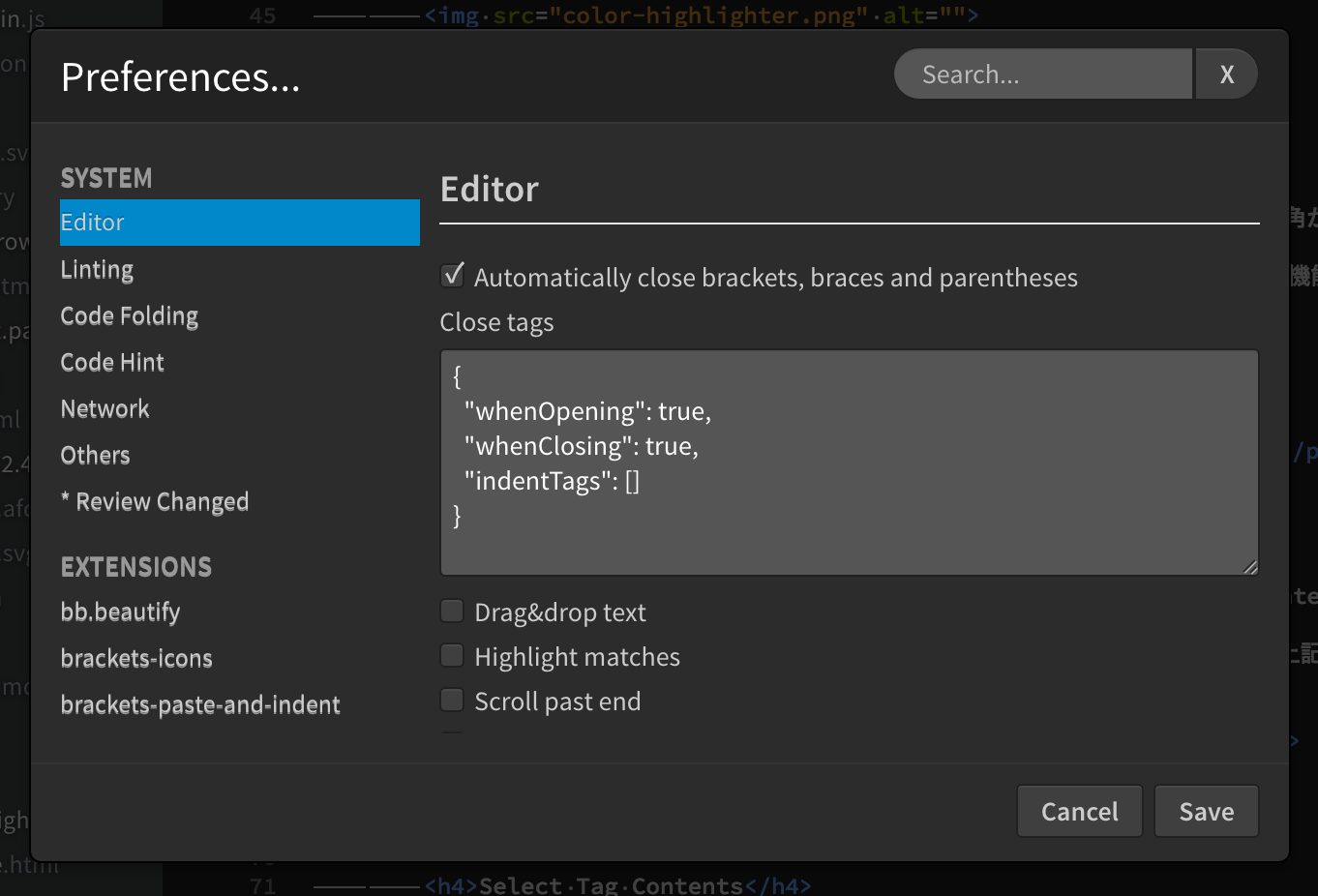Click the Search preferences input field
Screen dimensions: 1318x896
point(1042,75)
